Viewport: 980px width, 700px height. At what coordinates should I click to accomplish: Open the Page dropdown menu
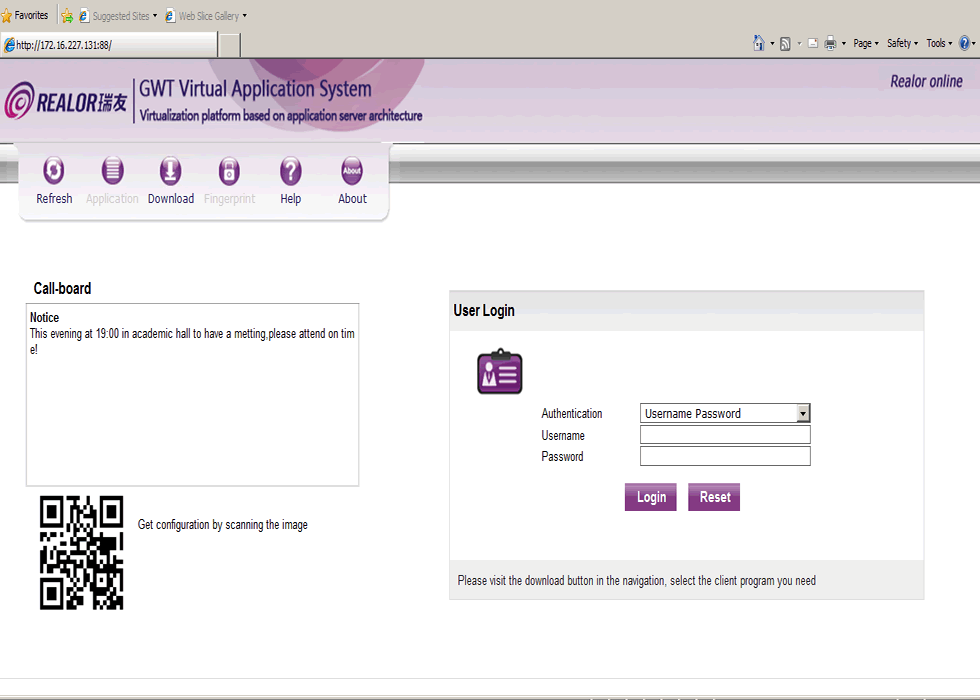865,43
